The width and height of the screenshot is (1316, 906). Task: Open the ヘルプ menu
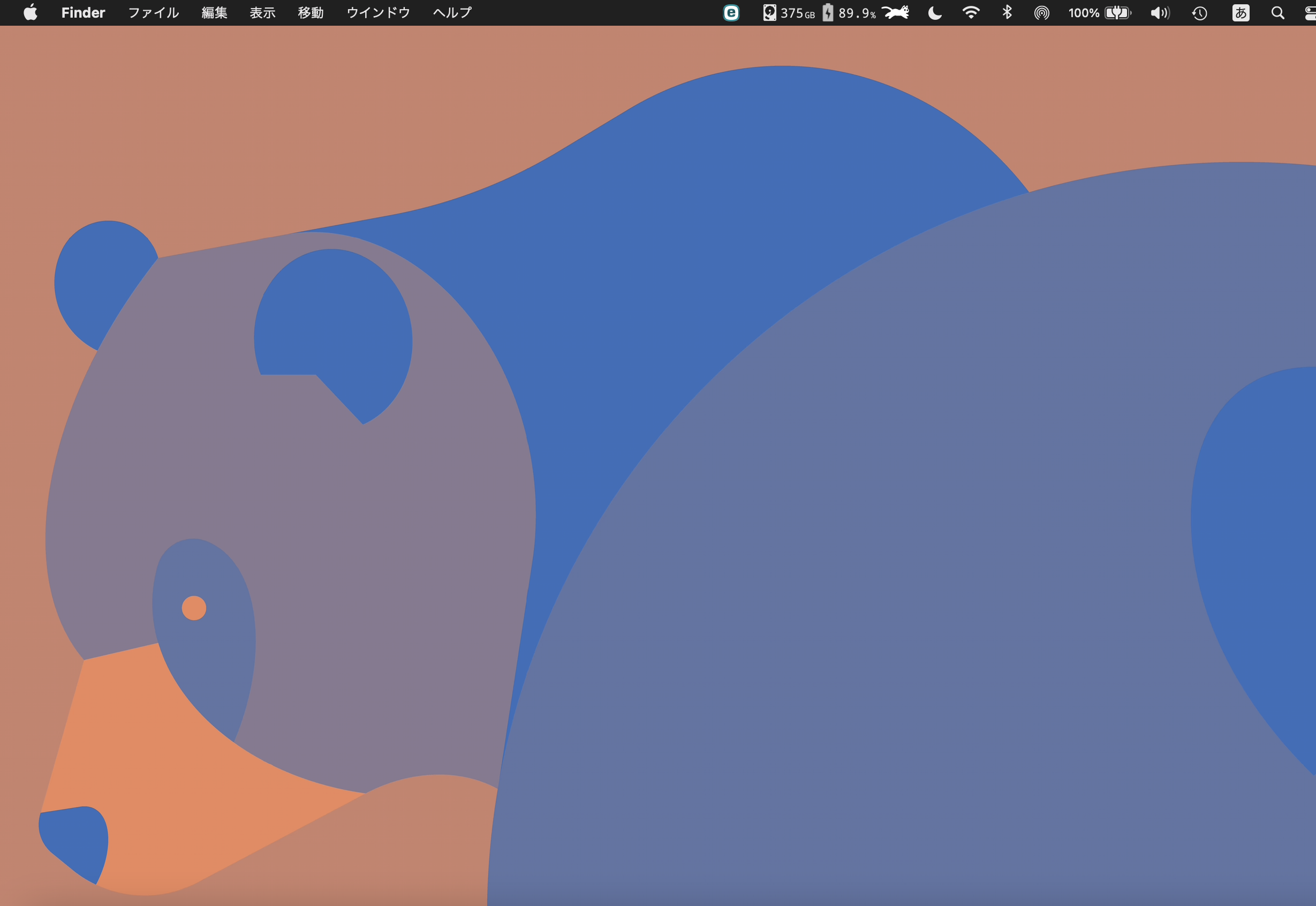(452, 12)
